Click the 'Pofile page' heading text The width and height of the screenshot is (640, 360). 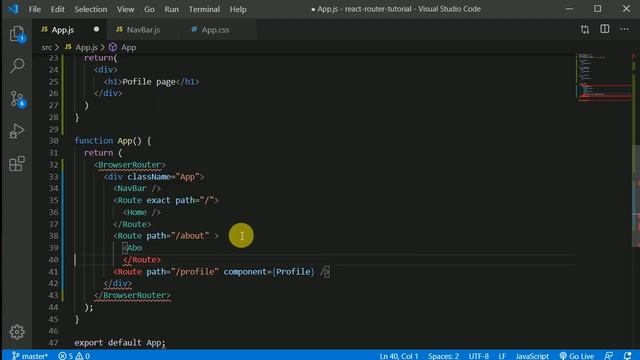[x=149, y=82]
